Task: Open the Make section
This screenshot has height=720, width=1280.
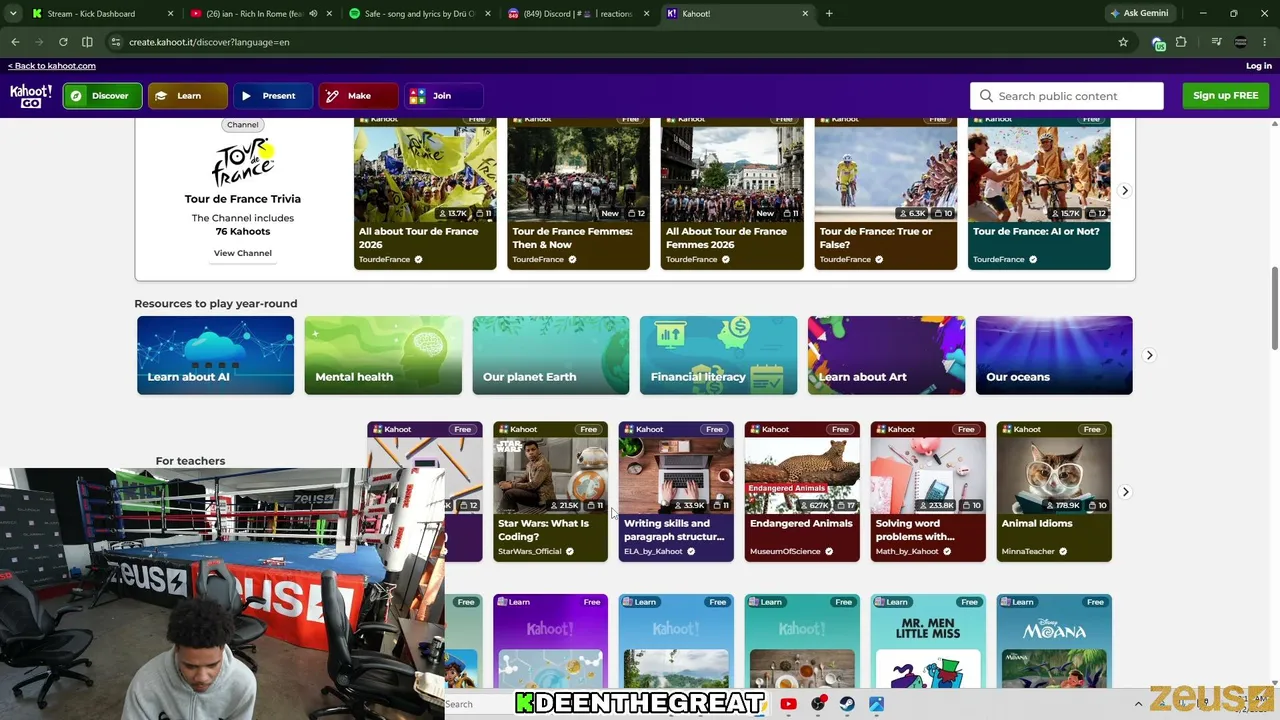Action: (359, 96)
